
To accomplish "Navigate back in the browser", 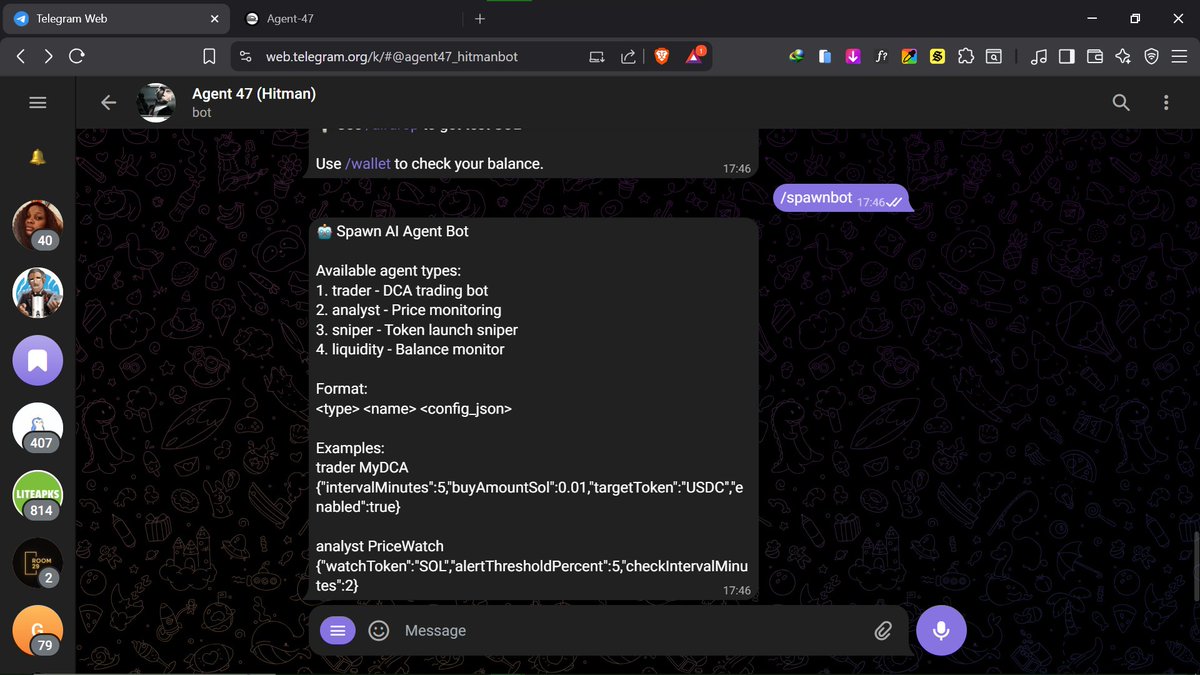I will click(x=21, y=57).
